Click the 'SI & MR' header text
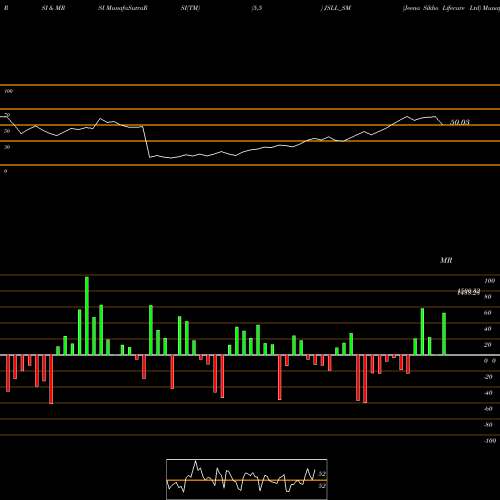 click(x=53, y=8)
